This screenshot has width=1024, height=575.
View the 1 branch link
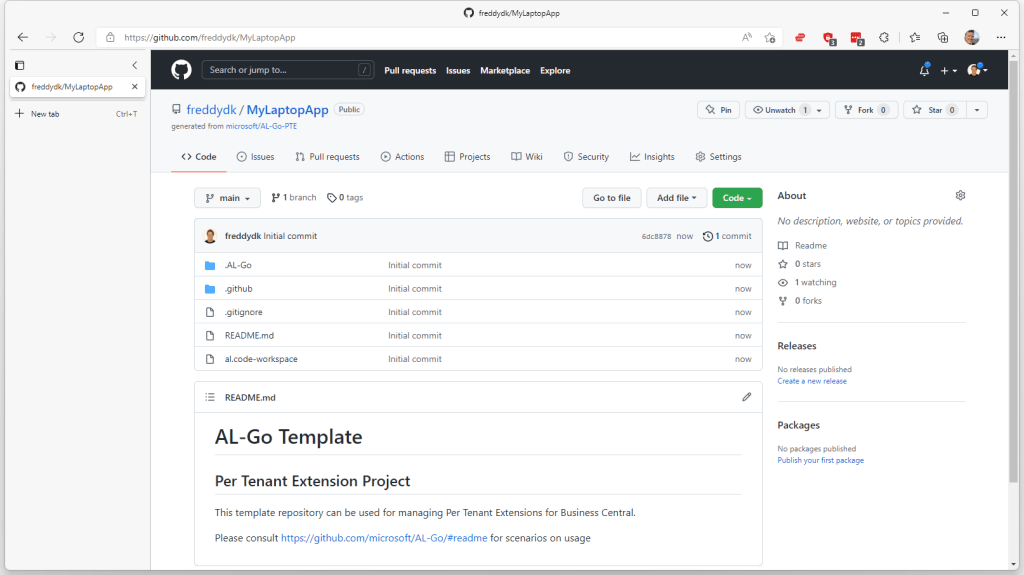click(294, 197)
